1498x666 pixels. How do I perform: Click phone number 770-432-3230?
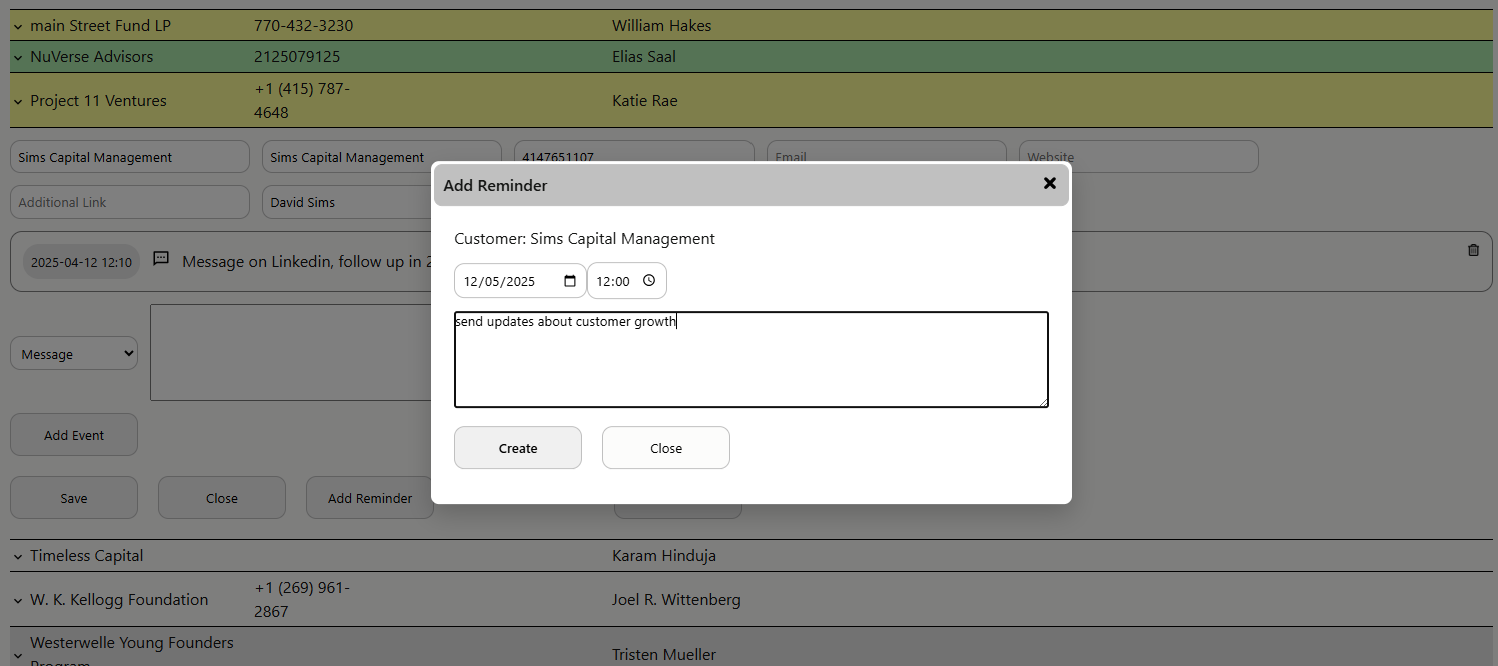coord(304,26)
